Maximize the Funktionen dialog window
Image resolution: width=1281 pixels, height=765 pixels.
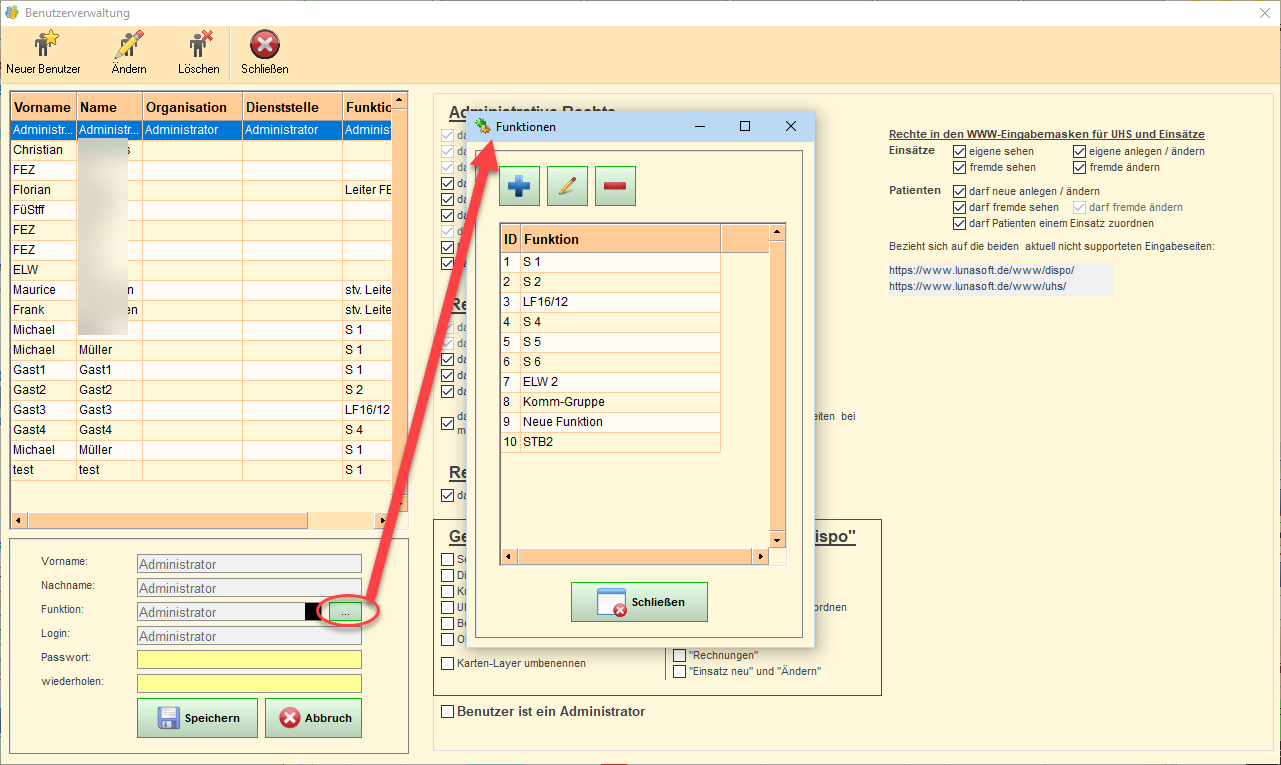coord(744,126)
